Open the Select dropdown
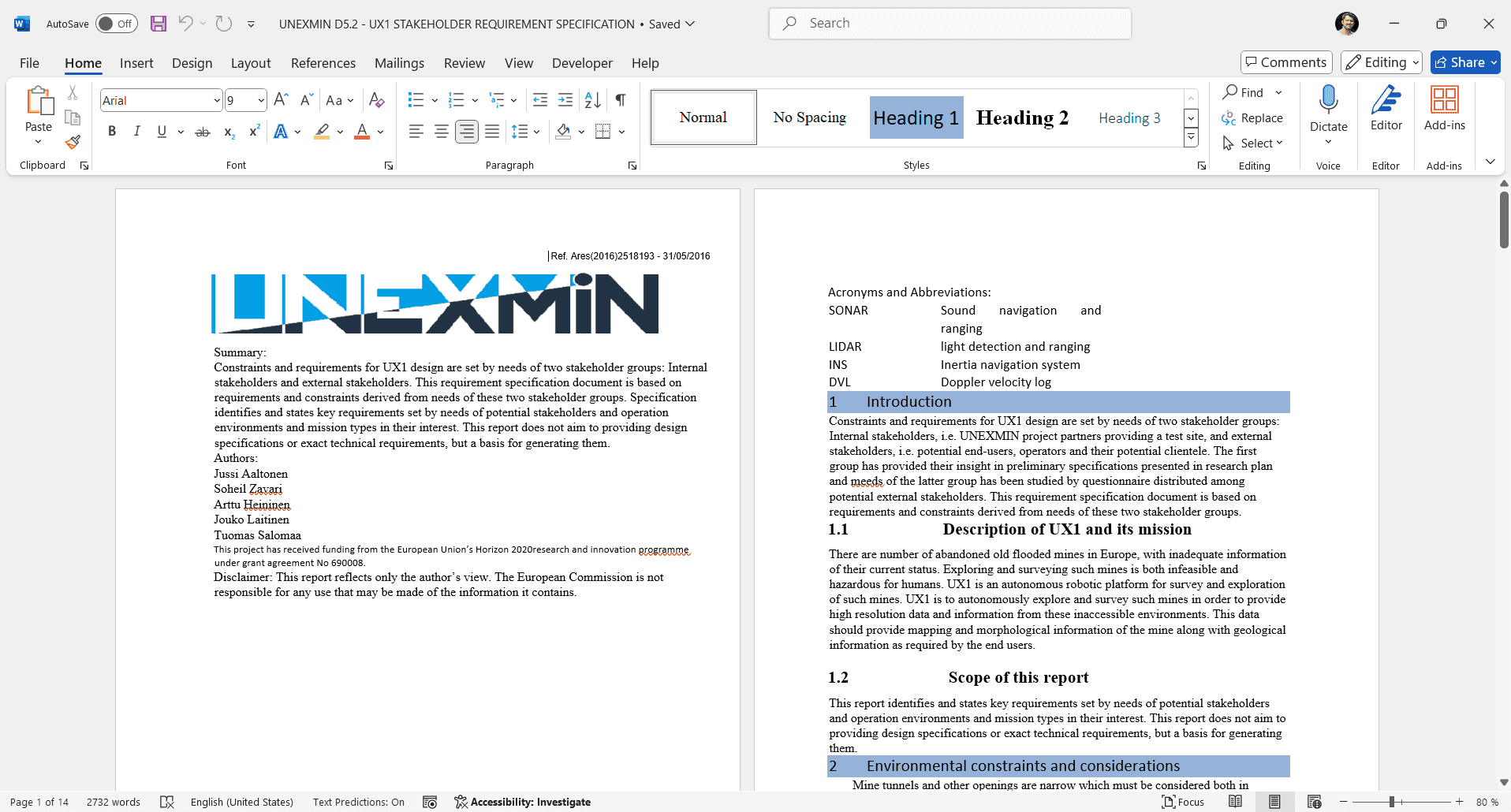This screenshot has height=812, width=1511. (x=1254, y=143)
